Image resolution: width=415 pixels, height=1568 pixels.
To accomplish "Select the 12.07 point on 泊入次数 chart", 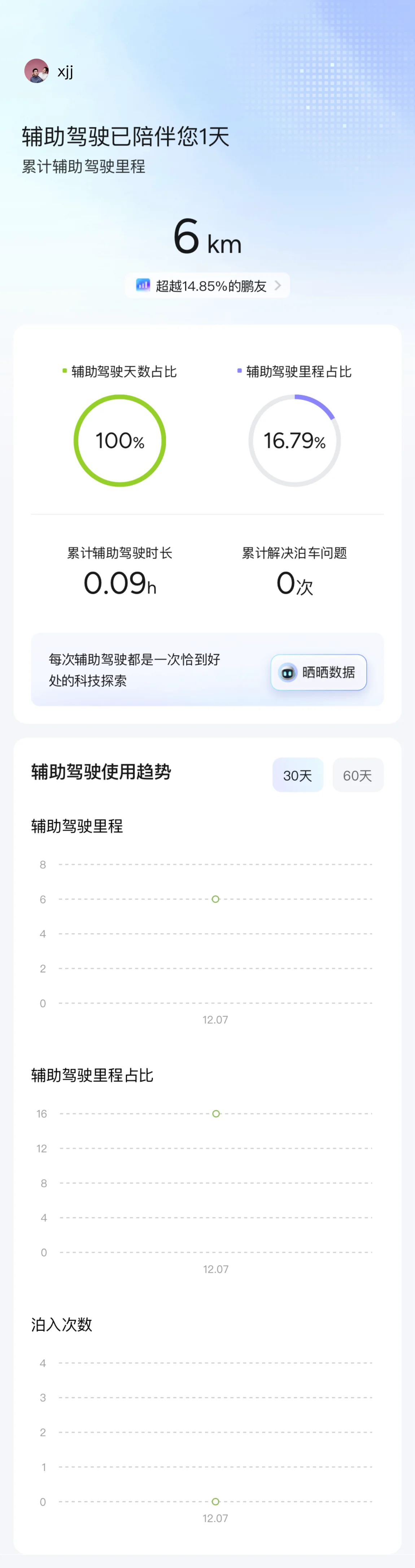I will [x=215, y=1502].
